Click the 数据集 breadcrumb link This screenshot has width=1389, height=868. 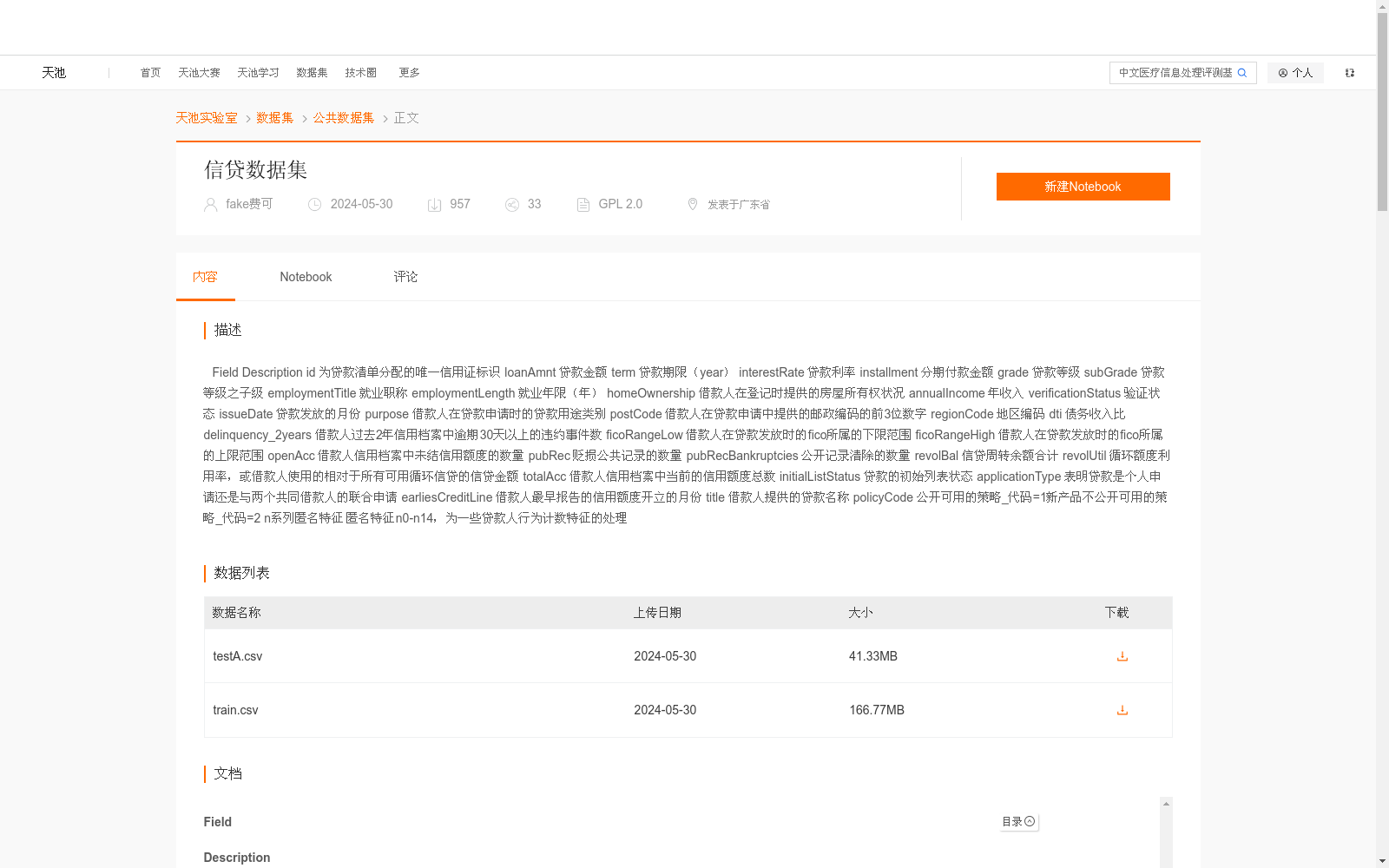coord(275,118)
